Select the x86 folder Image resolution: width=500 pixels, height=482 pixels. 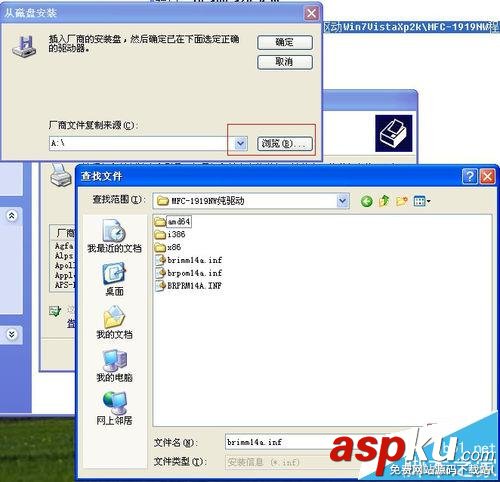[168, 247]
